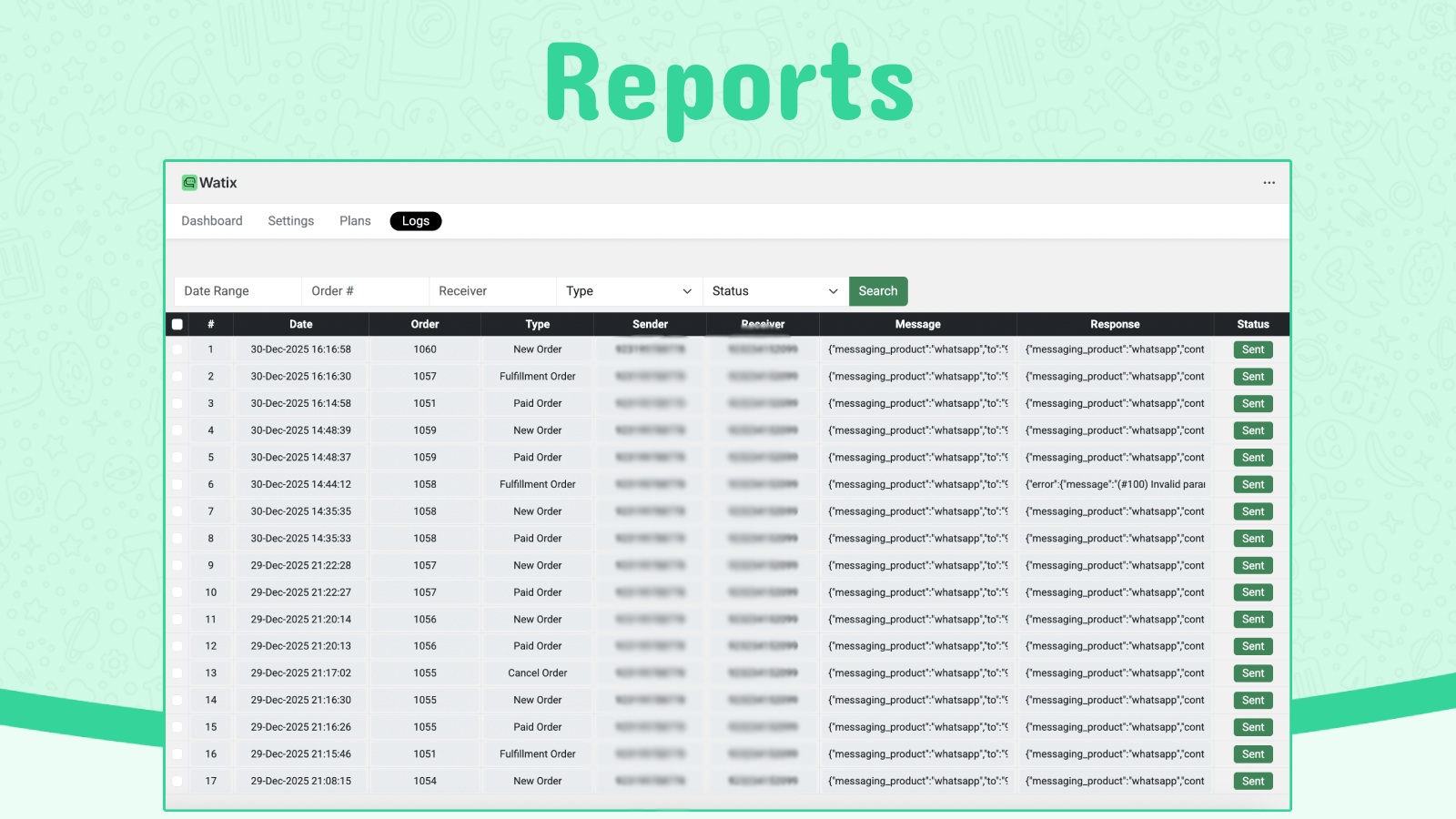Check the checkbox for order 1060
The height and width of the screenshot is (819, 1456).
177,349
